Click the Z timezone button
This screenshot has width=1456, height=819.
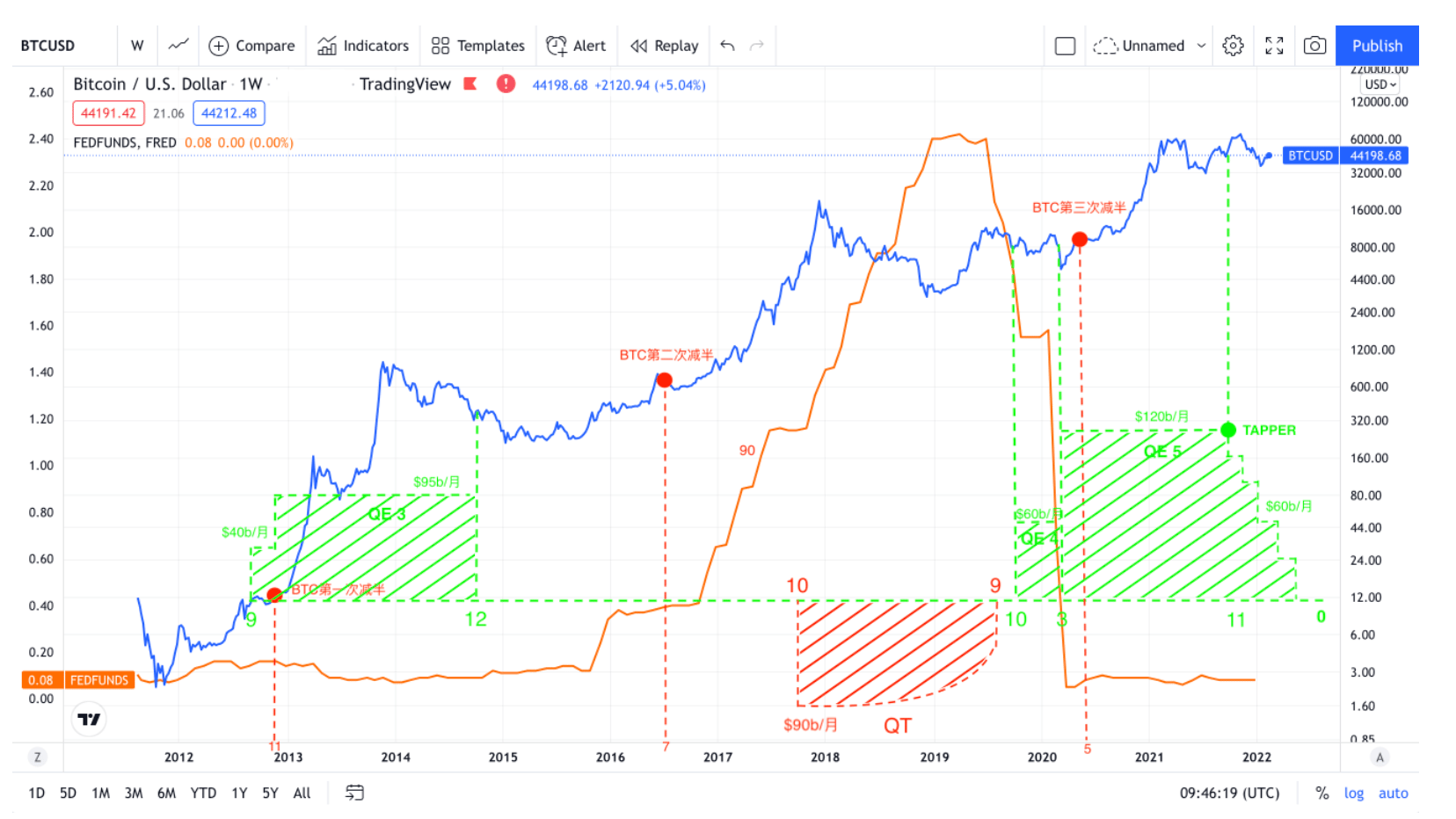coord(37,757)
